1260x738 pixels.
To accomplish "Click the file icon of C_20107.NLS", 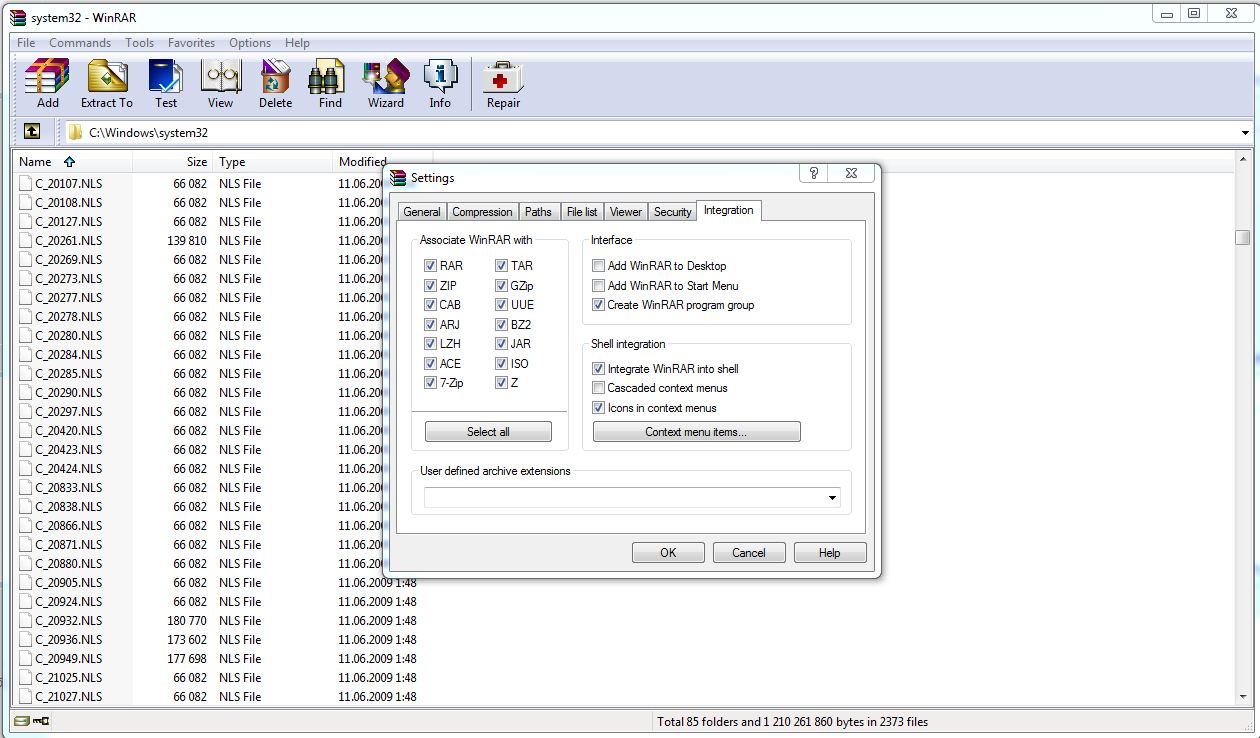I will (x=26, y=183).
